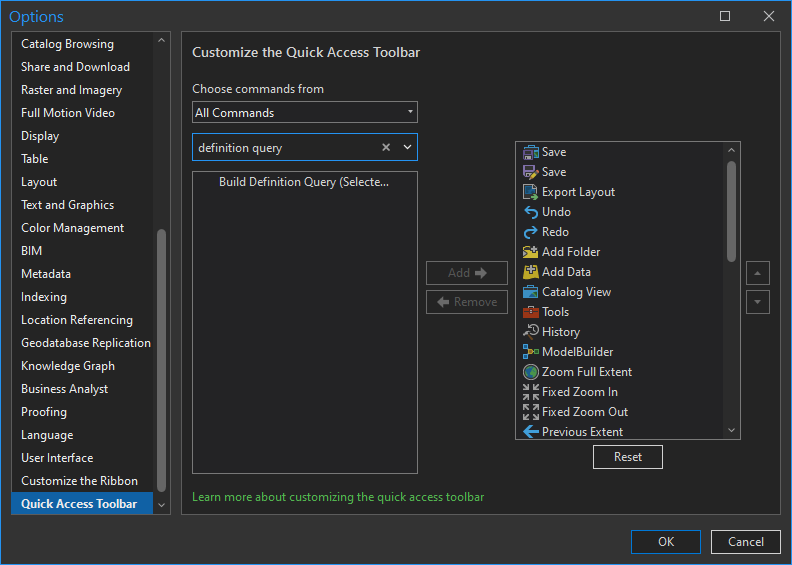Select the Fixed Zoom In icon
Viewport: 792px width, 565px height.
tap(531, 392)
